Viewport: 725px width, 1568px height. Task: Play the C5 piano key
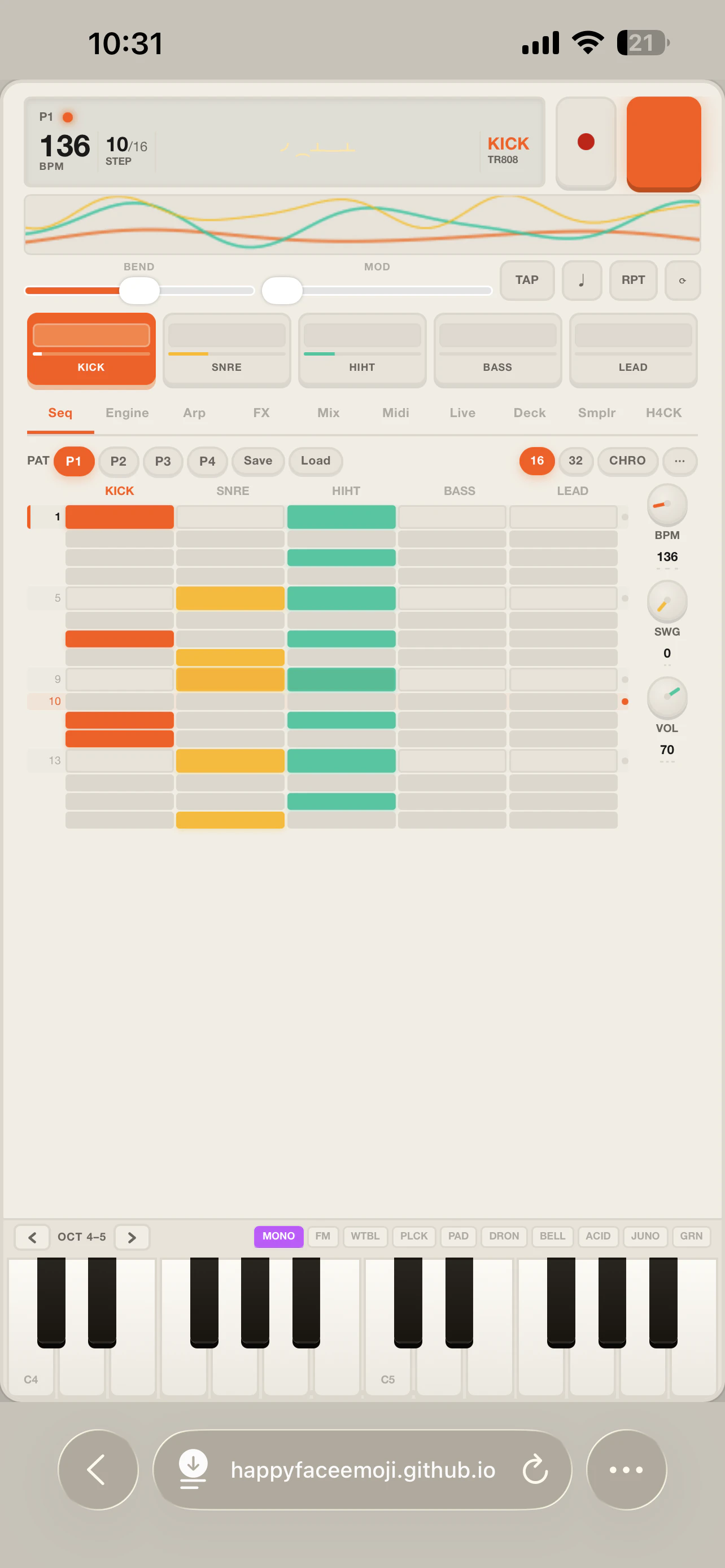[x=388, y=1369]
